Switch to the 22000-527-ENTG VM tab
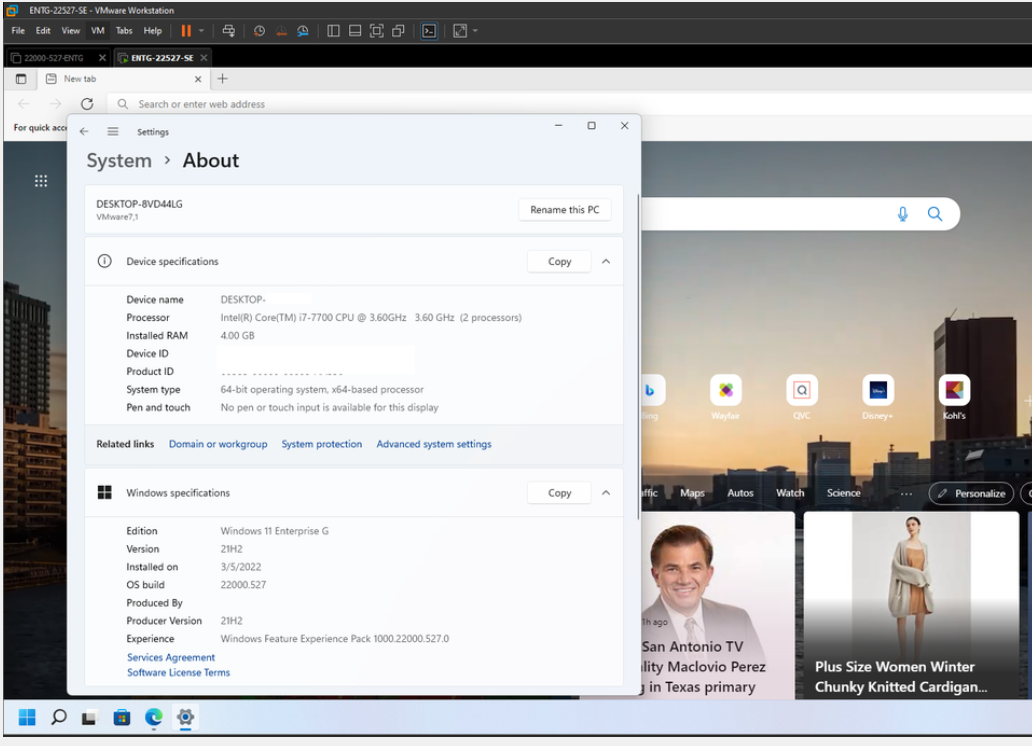 pos(54,58)
